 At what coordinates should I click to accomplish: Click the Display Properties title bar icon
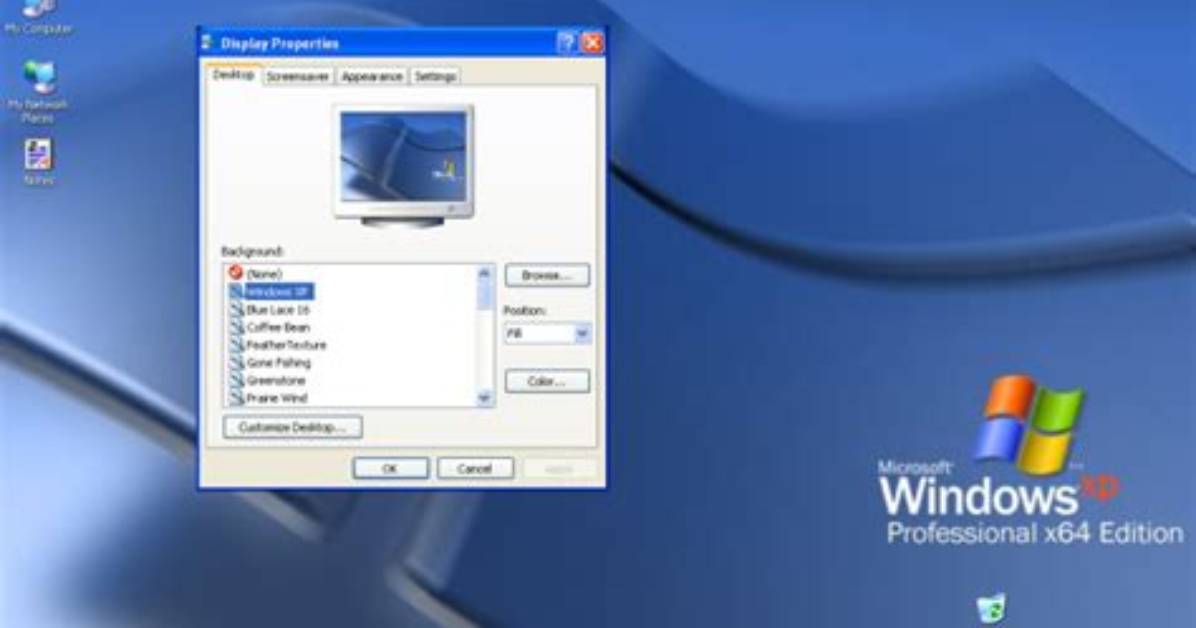click(207, 43)
